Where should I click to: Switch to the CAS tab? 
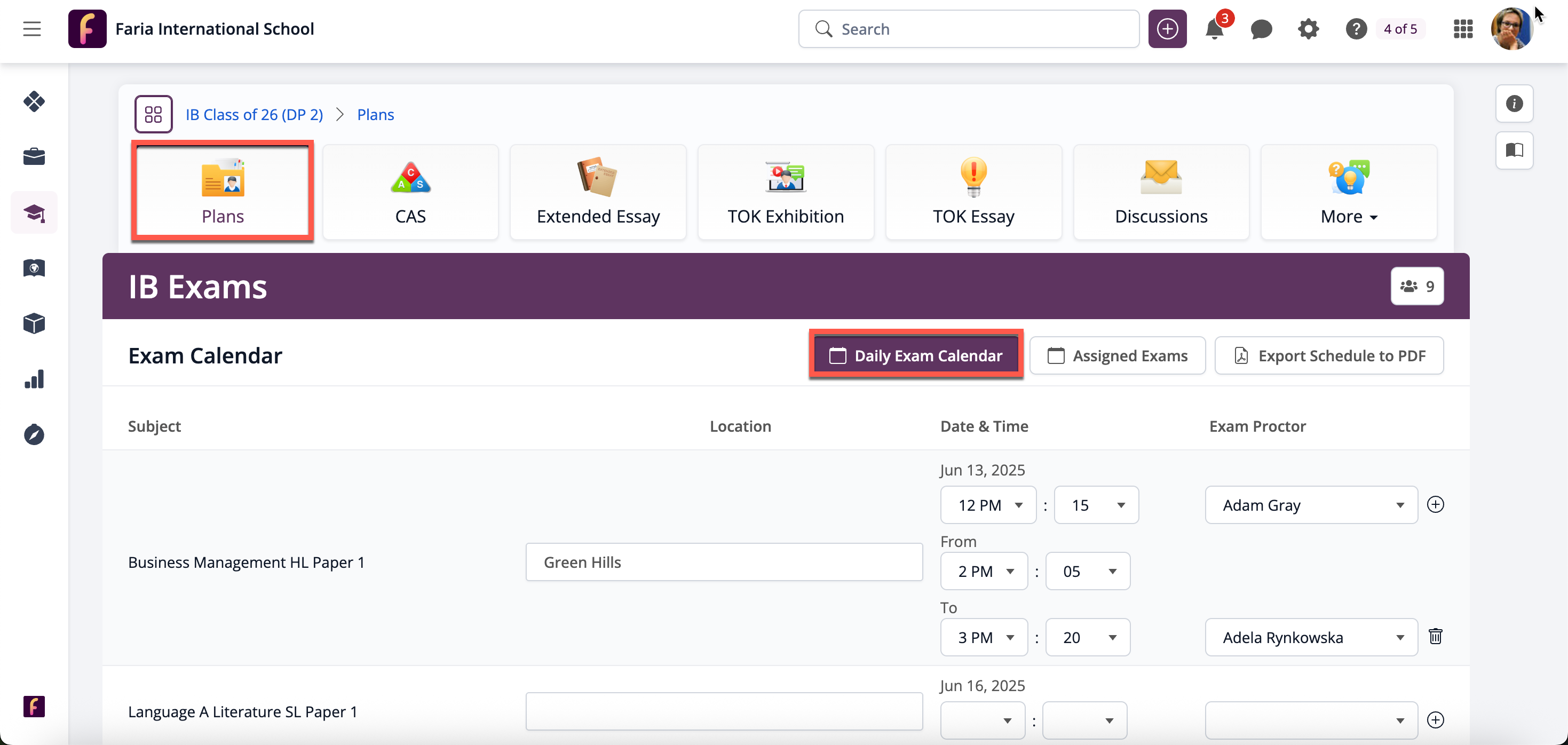410,192
